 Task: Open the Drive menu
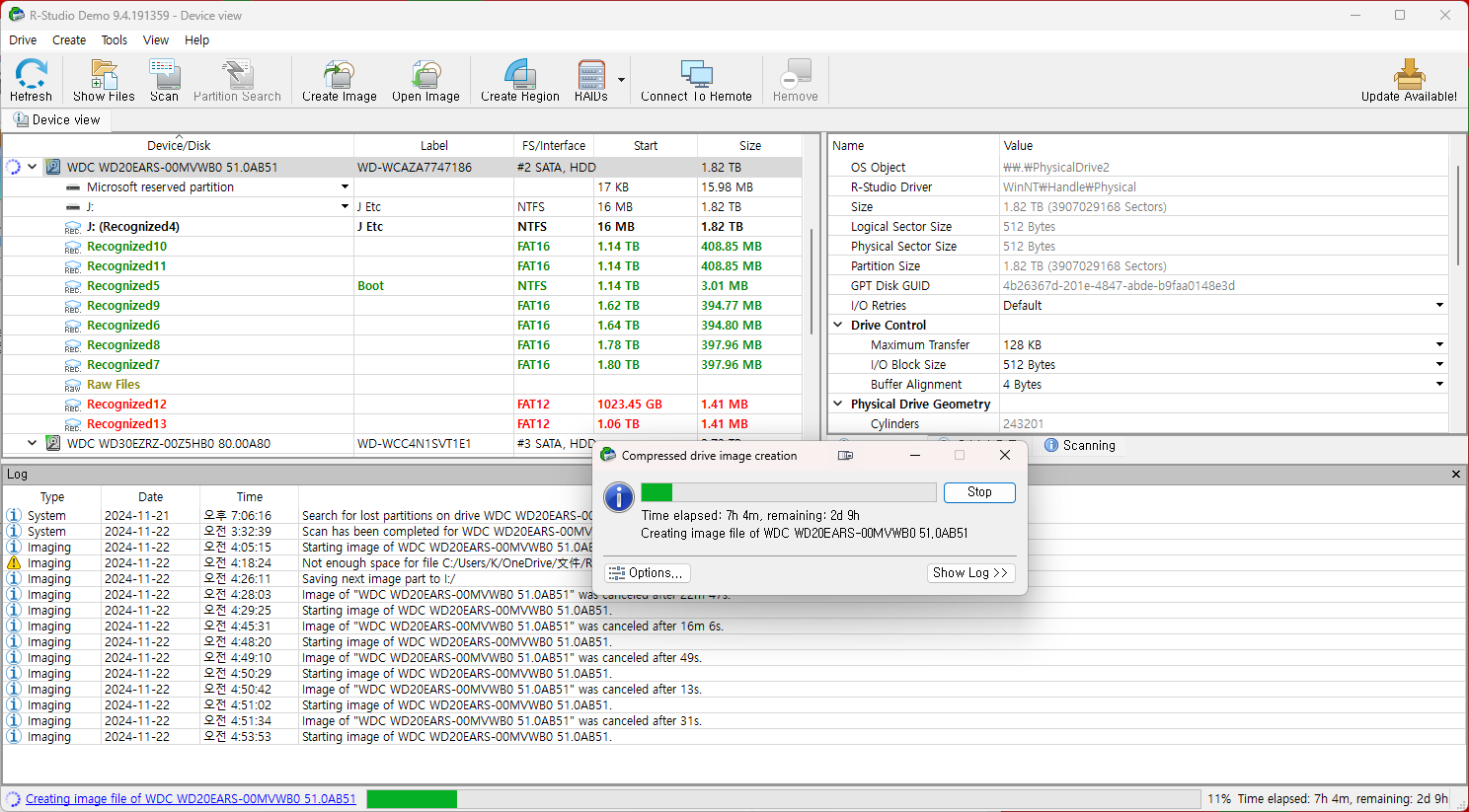tap(23, 40)
